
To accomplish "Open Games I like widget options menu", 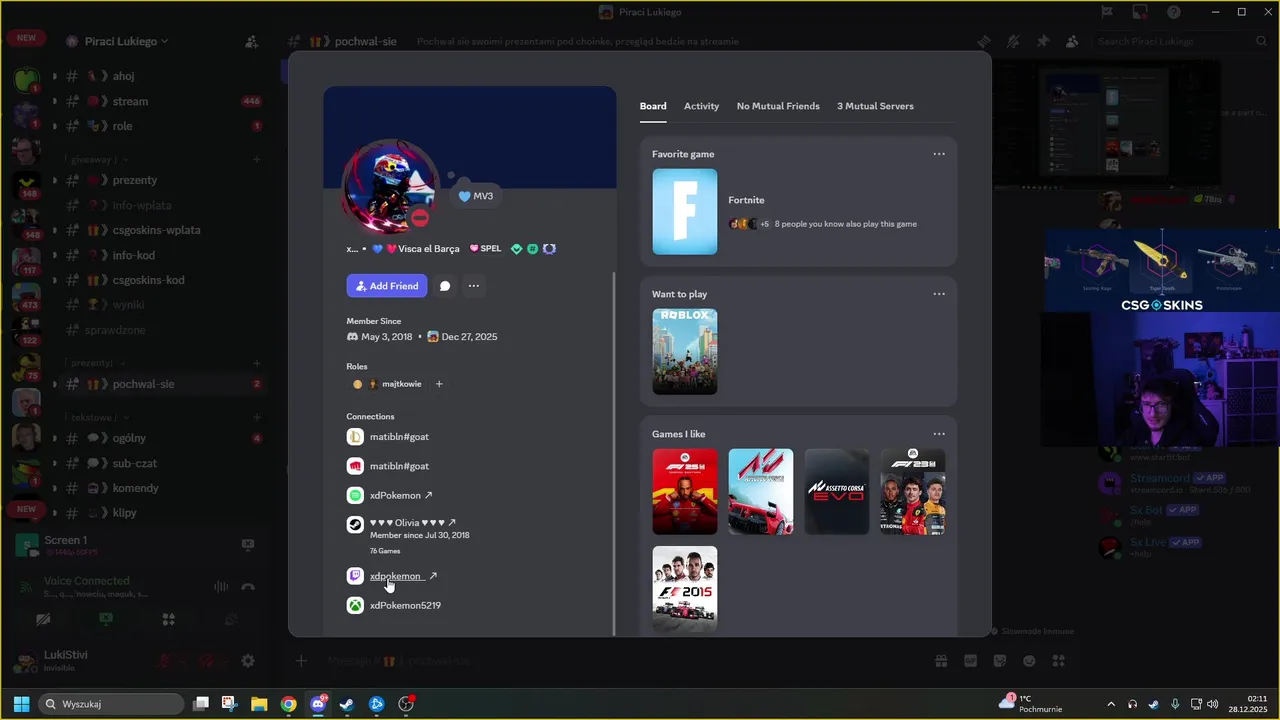I will [x=939, y=434].
